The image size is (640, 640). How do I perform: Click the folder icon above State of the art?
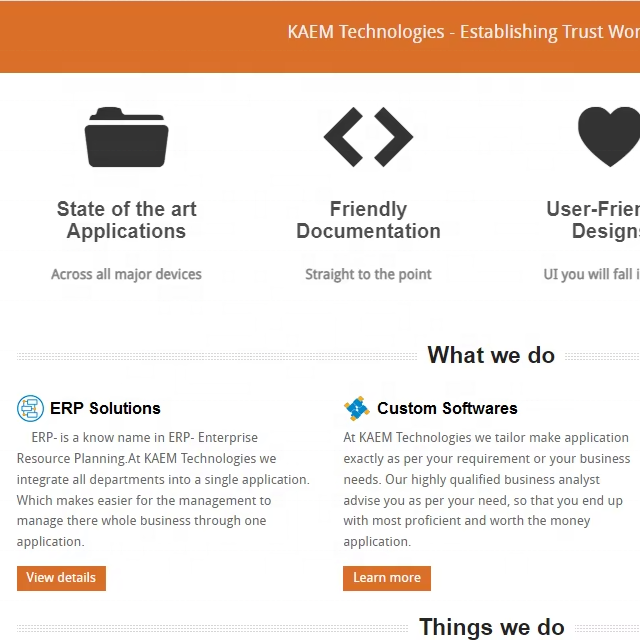pos(126,137)
